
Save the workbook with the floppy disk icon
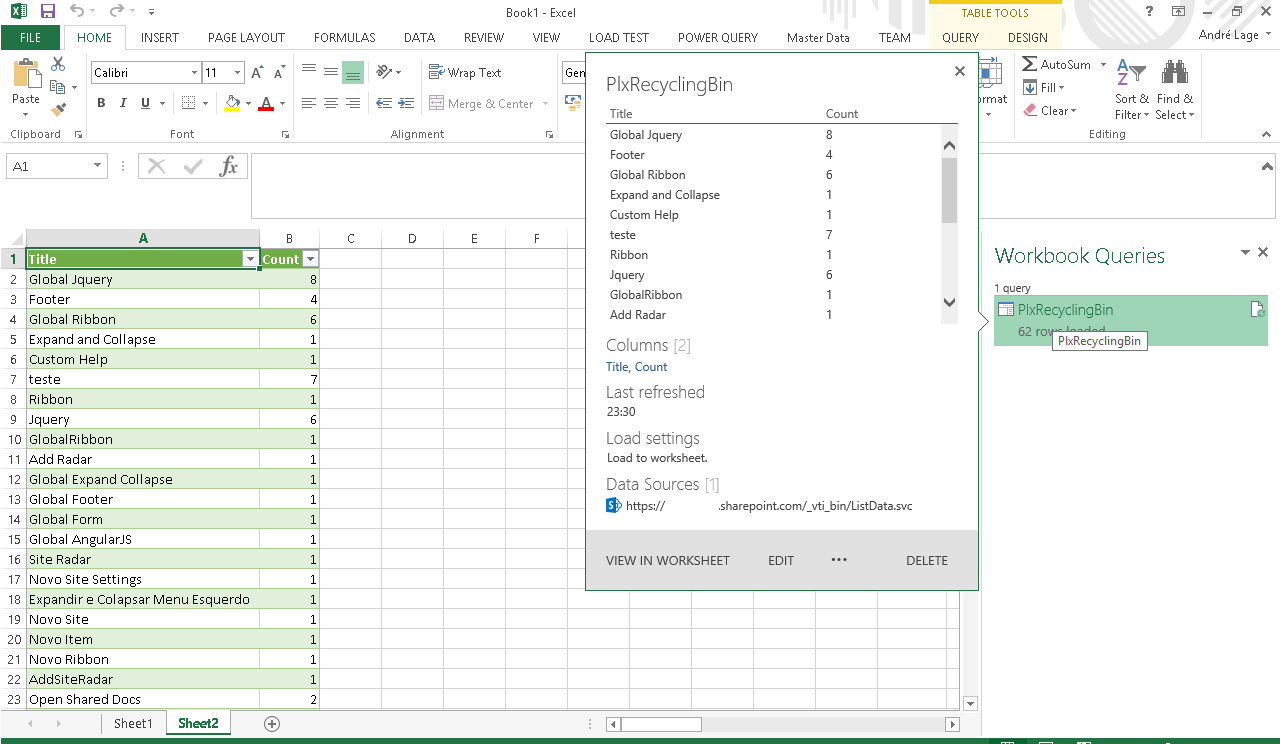point(47,12)
